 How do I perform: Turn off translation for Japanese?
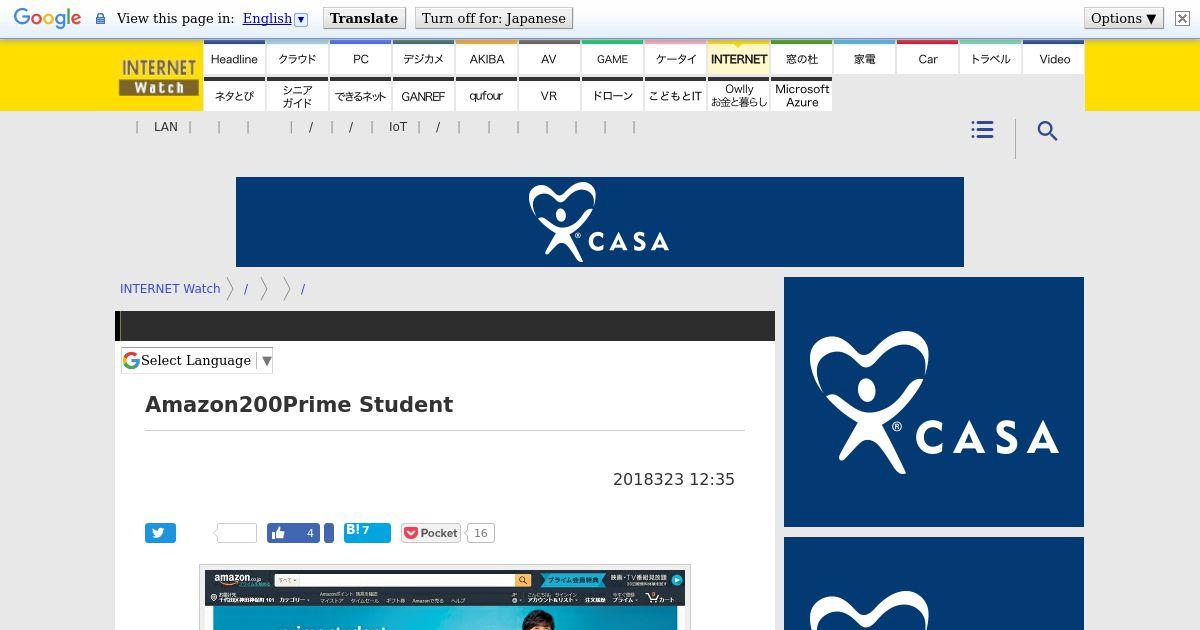(493, 18)
